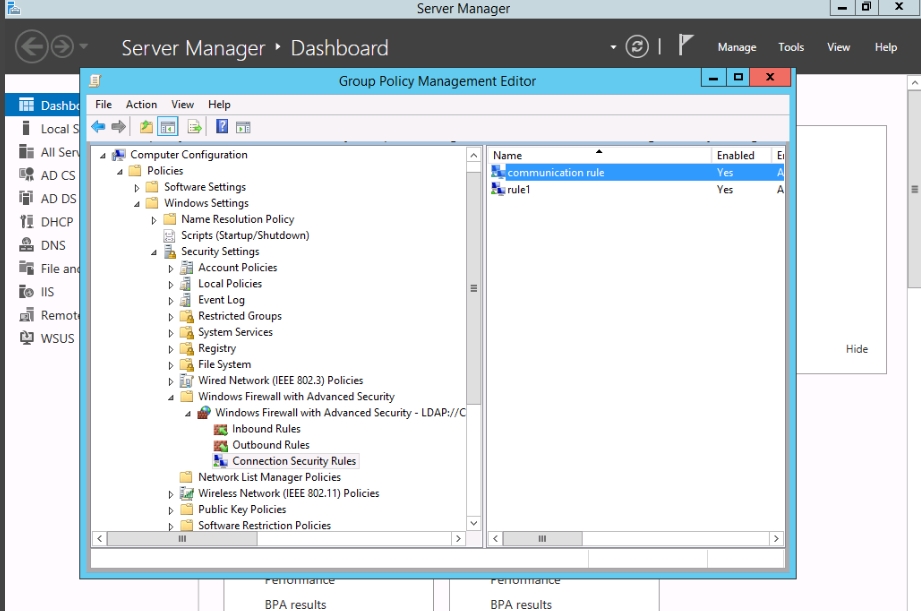The width and height of the screenshot is (921, 611).
Task: Click right arrow of list pane horizontal scrollbar
Action: [776, 538]
